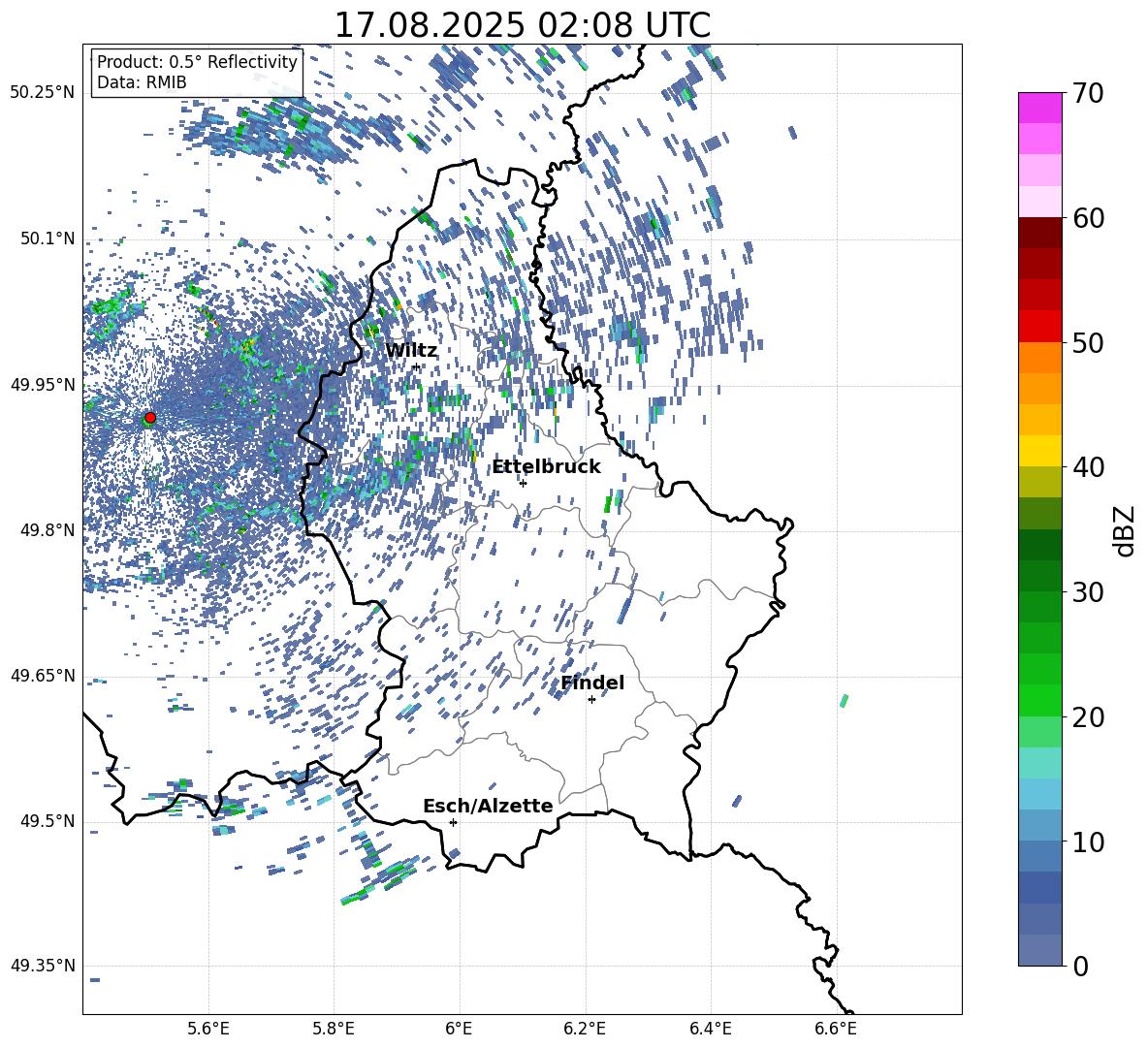The image size is (1148, 1048).
Task: Click the 49.8°N latitude label
Action: [x=48, y=530]
